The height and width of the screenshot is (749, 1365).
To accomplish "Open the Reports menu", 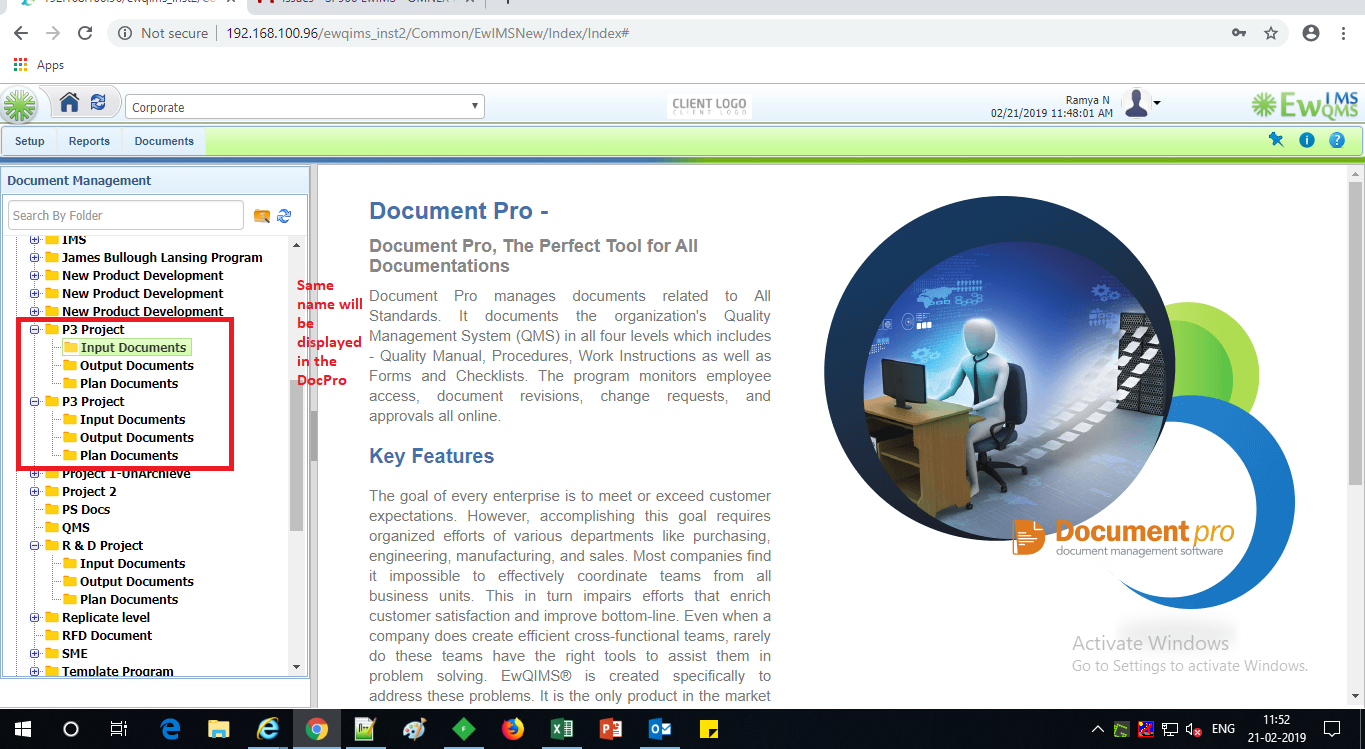I will pyautogui.click(x=89, y=141).
